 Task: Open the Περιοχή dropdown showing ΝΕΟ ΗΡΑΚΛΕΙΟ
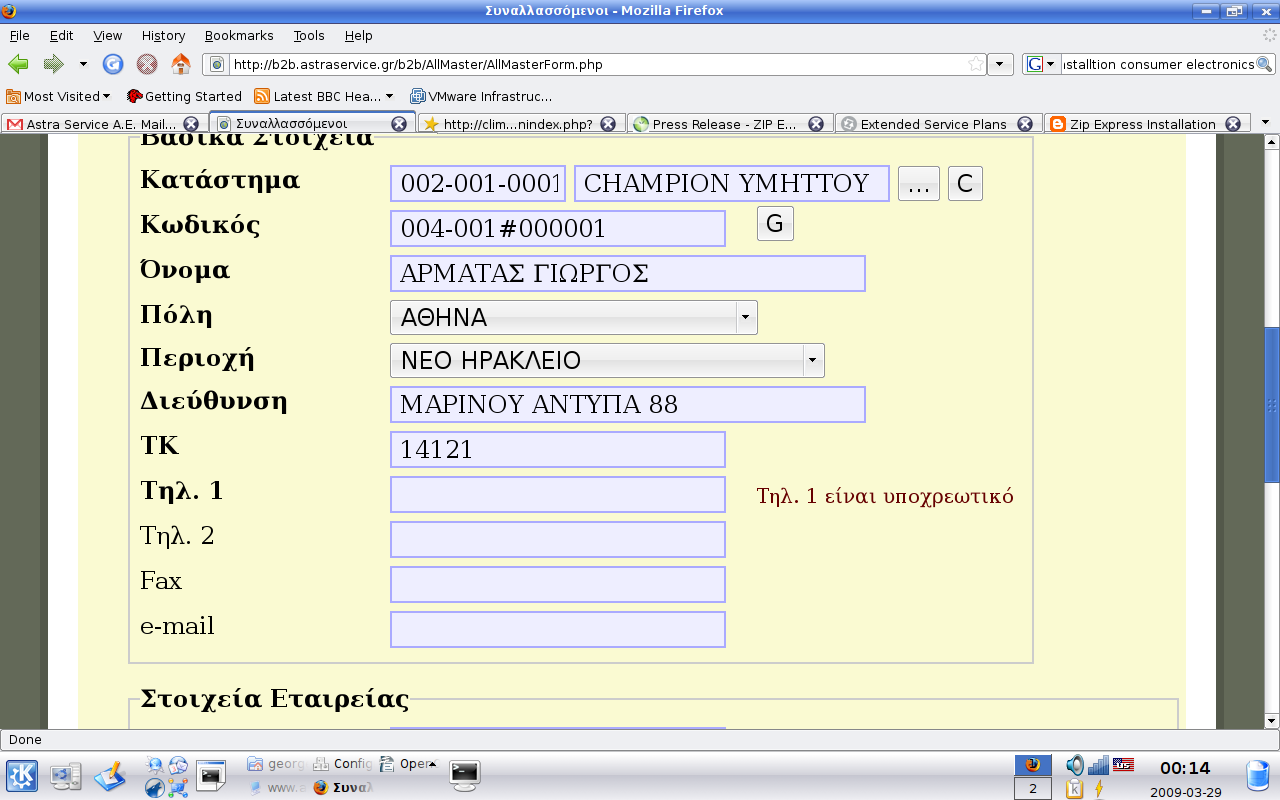[x=607, y=360]
